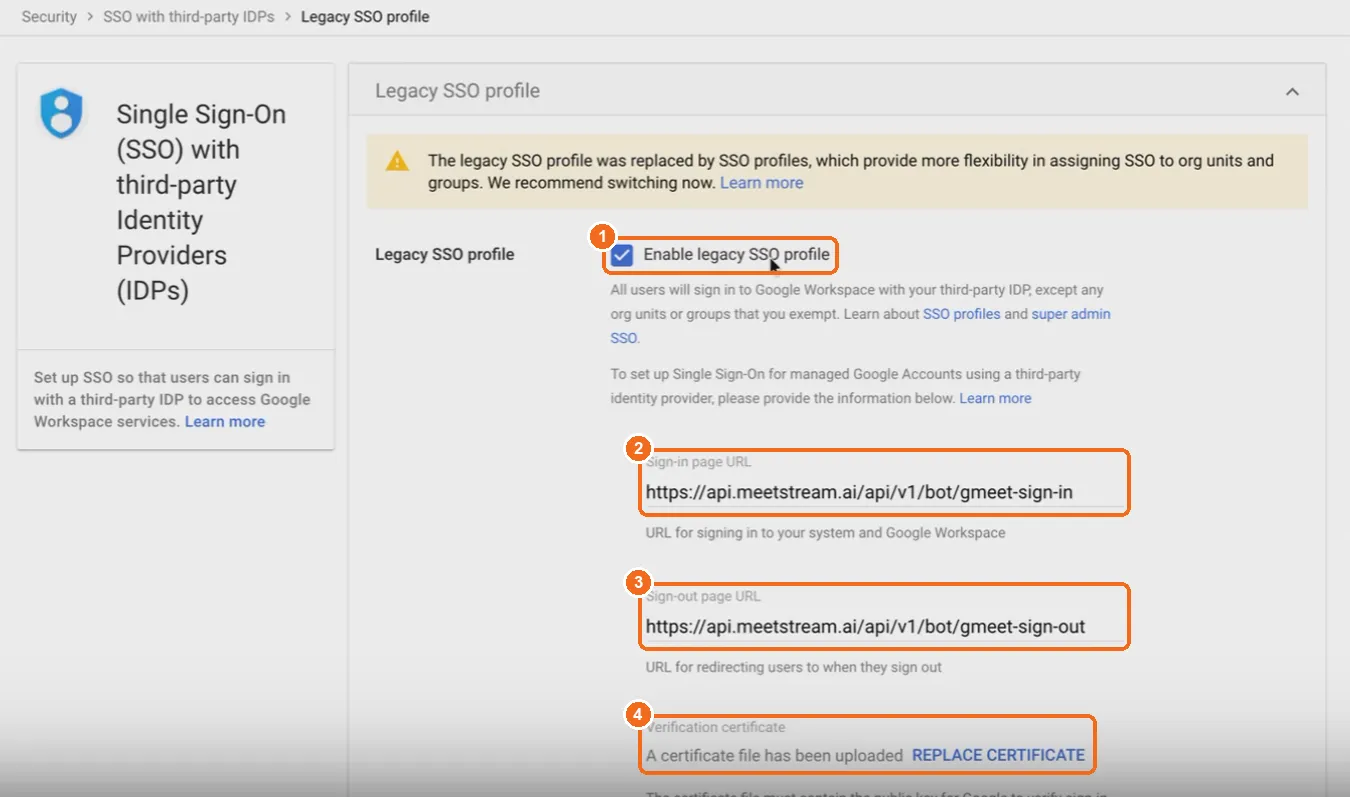Click the yellow warning triangle icon
Viewport: 1350px width, 797px height.
click(x=398, y=161)
